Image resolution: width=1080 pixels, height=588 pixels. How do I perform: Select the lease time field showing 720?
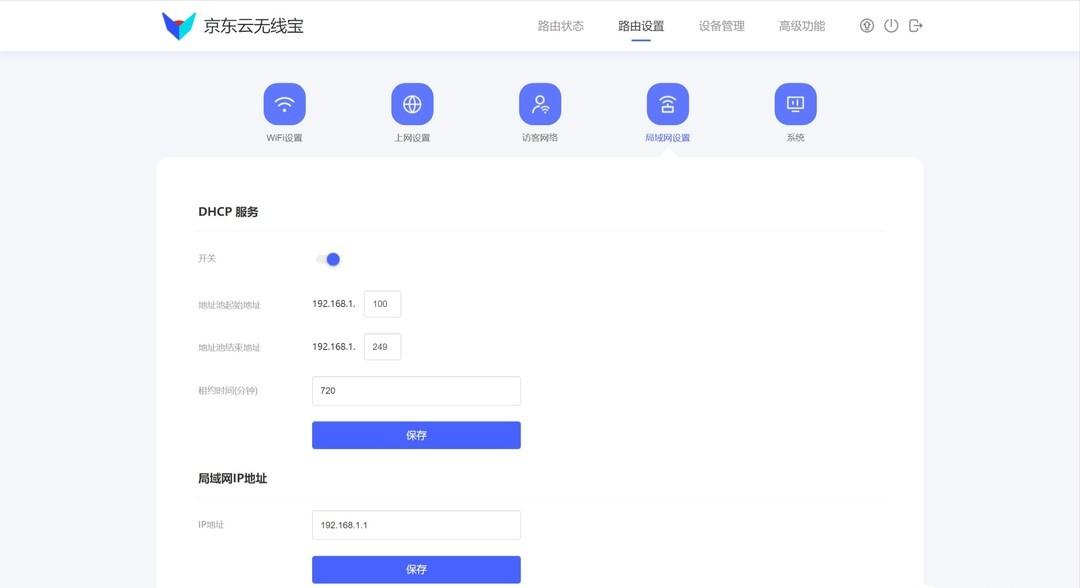click(x=416, y=390)
